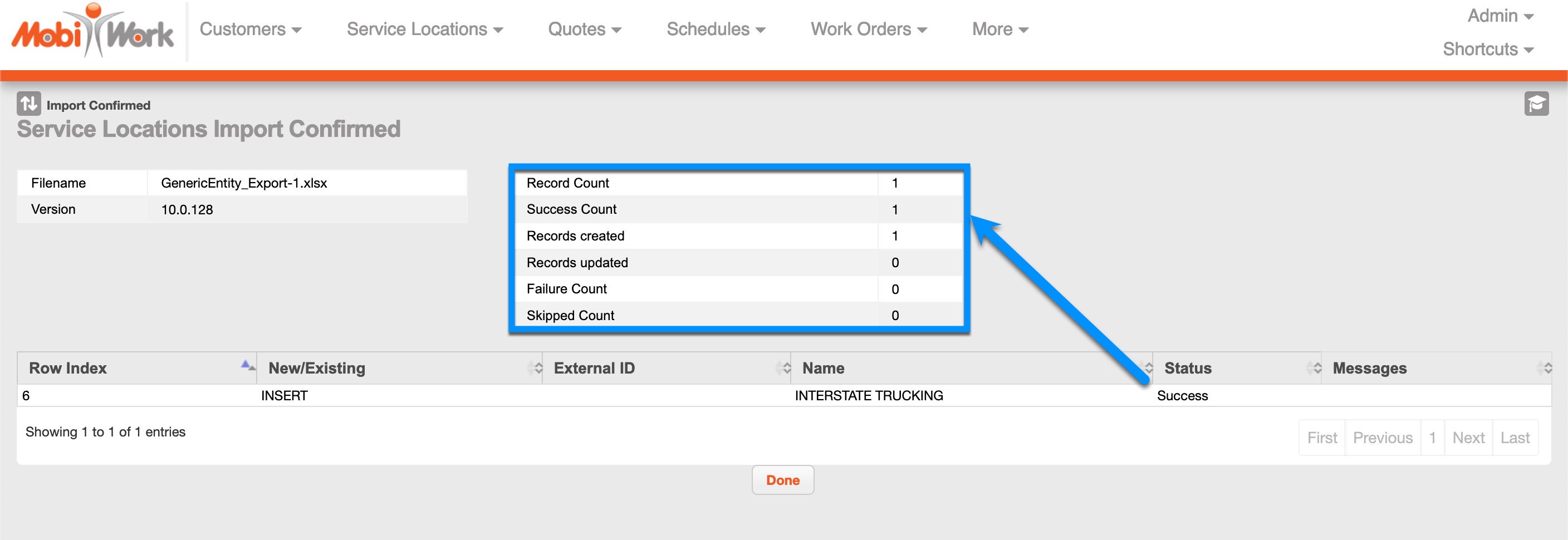Select the INTERSTATE TRUCKING row
This screenshot has width=1568, height=540.
coord(868,396)
